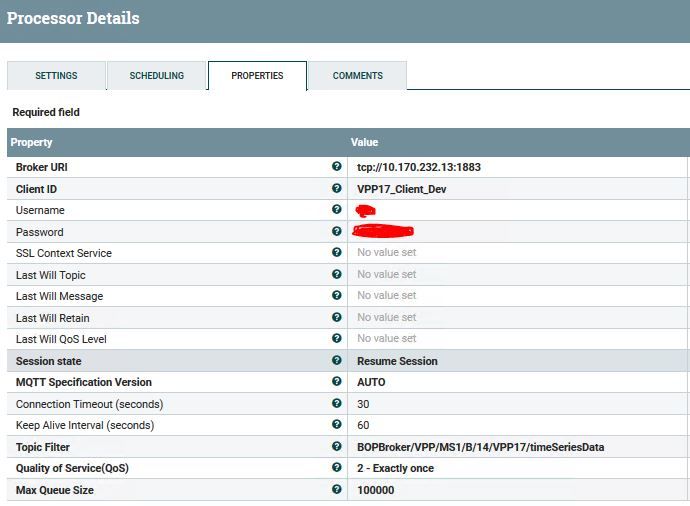Screen dimensions: 690x506
Task: Open the Comments tab
Action: (358, 76)
